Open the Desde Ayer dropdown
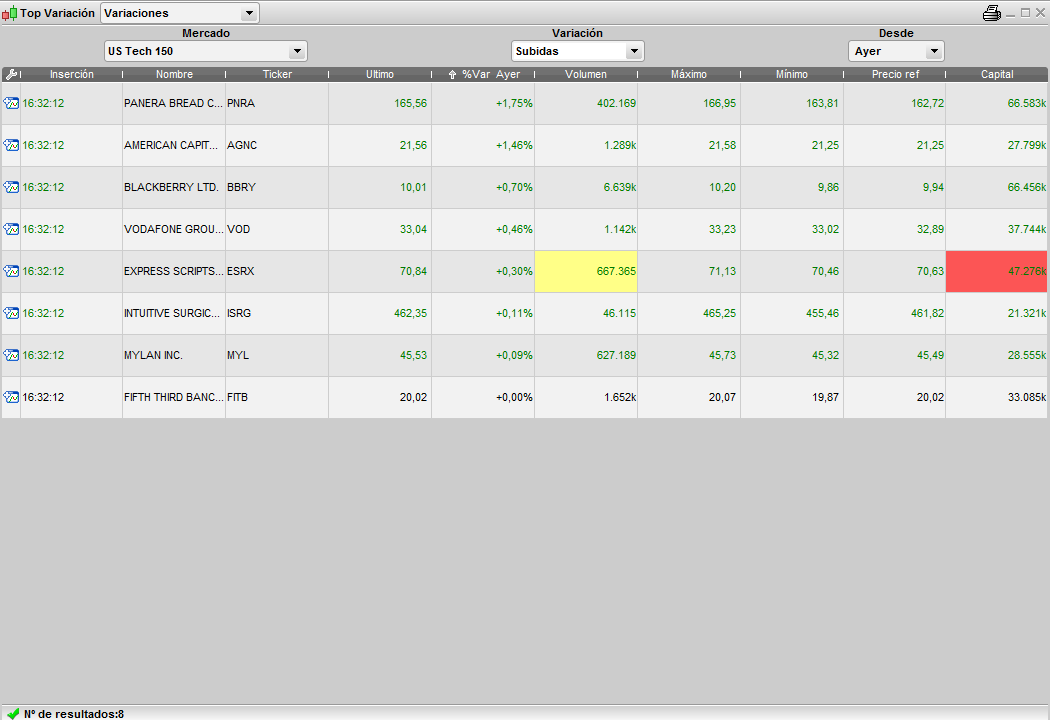 tap(896, 51)
